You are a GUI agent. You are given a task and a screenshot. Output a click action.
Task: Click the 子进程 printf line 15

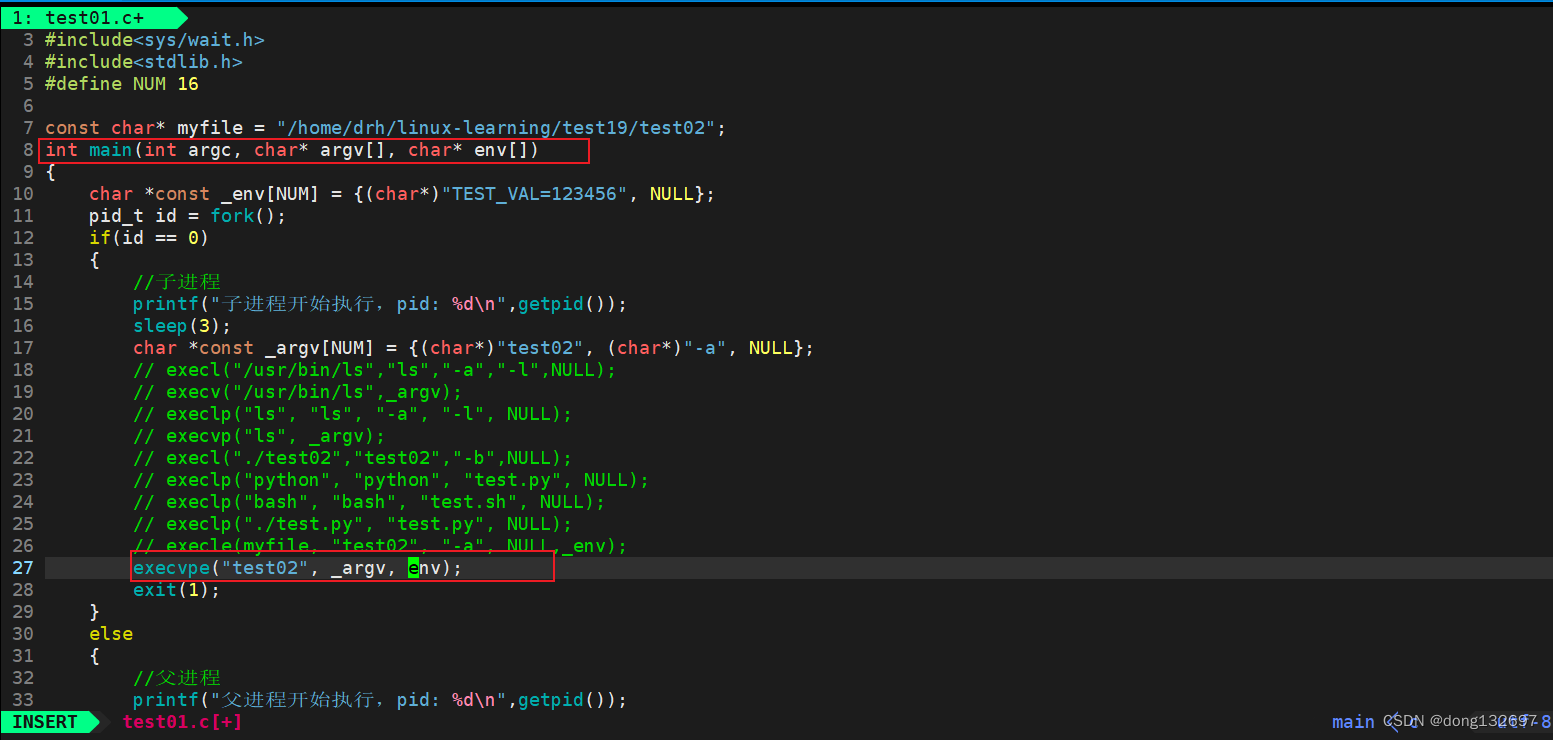tap(380, 304)
